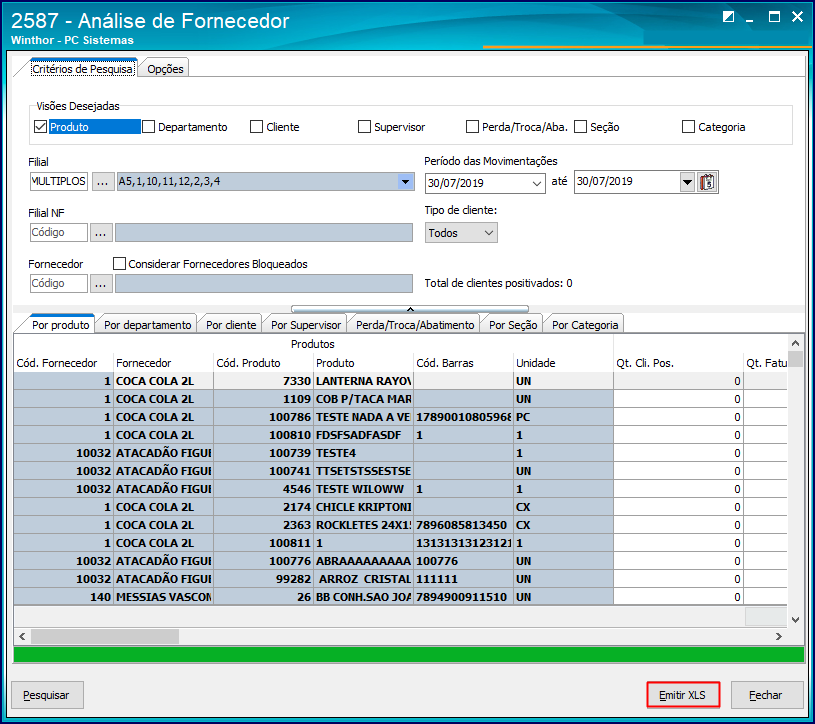Switch to Por Seção tab
The height and width of the screenshot is (724, 815).
click(x=513, y=325)
